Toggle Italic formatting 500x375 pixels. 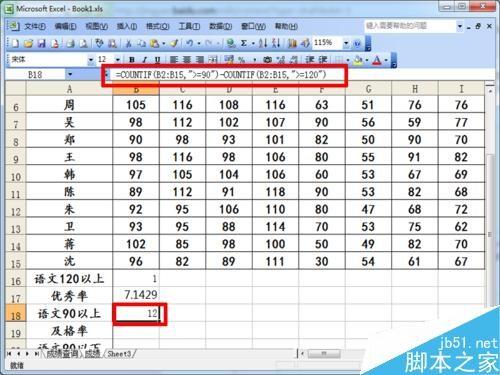(x=145, y=60)
